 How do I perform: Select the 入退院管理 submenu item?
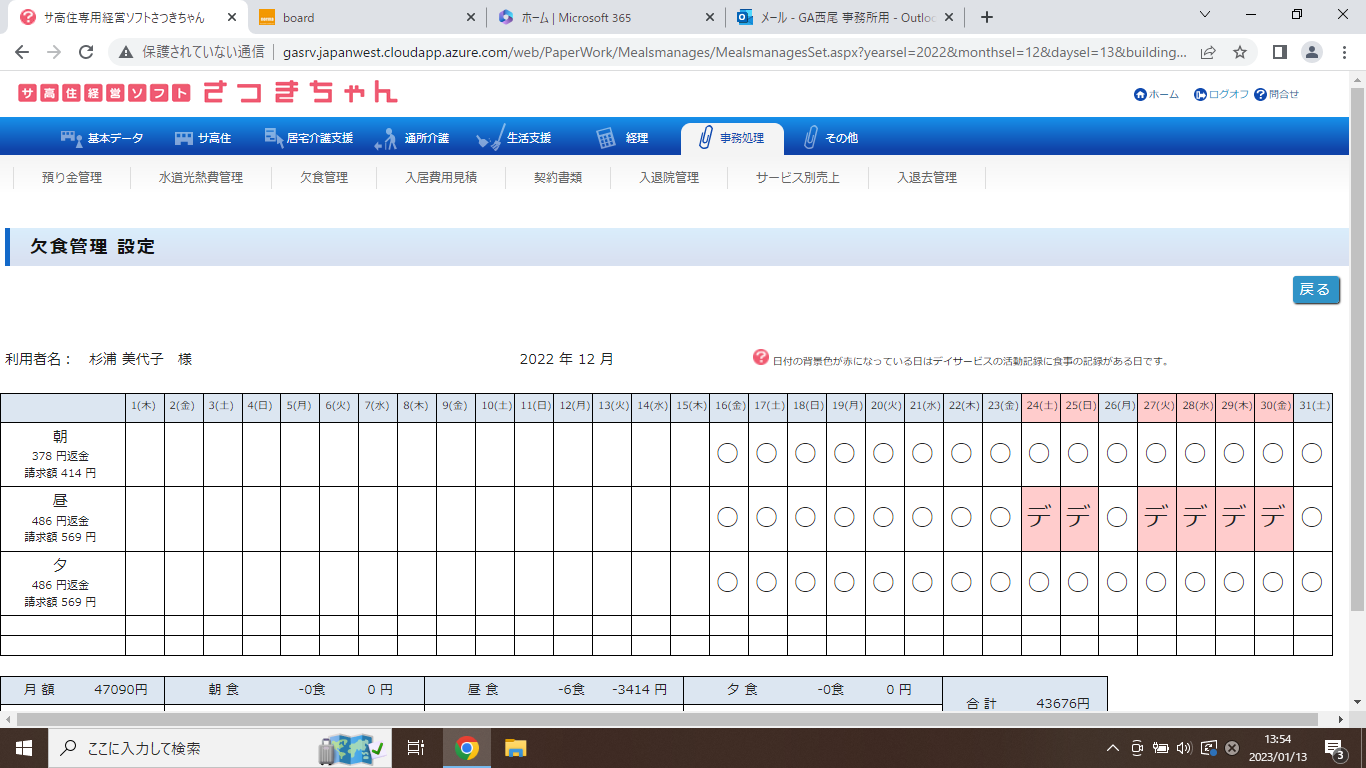point(669,178)
